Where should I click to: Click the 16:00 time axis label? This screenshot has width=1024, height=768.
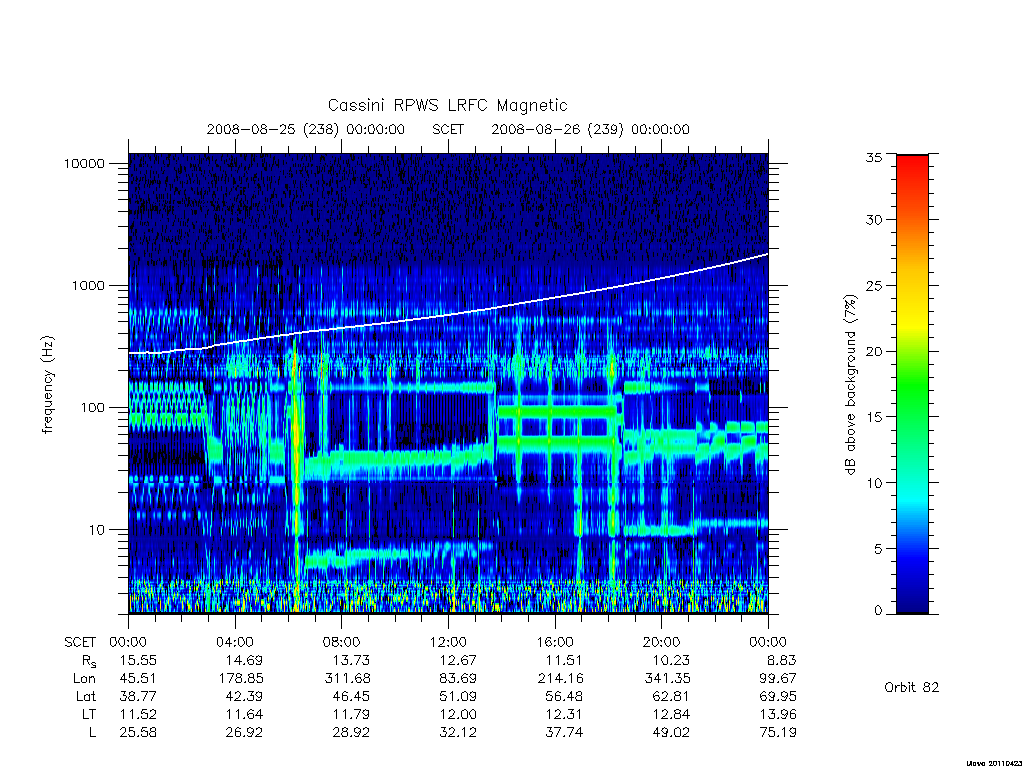(x=554, y=642)
